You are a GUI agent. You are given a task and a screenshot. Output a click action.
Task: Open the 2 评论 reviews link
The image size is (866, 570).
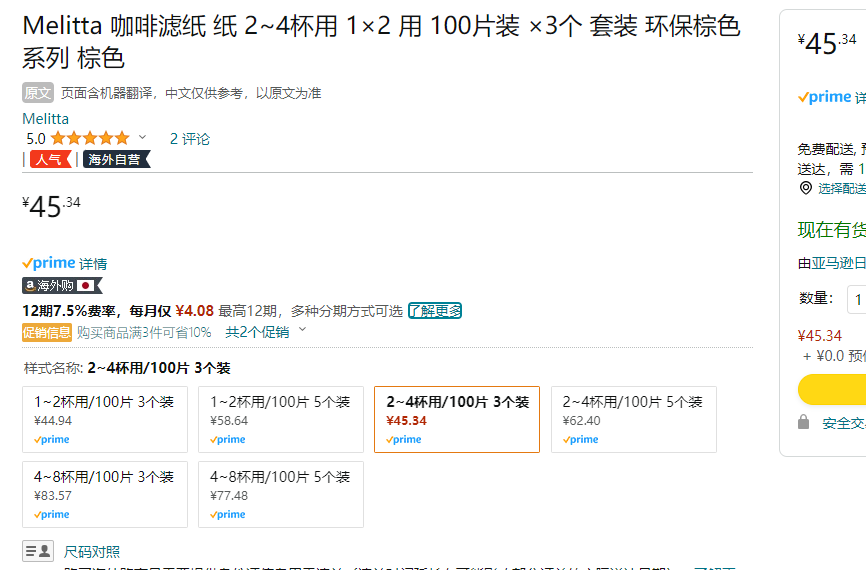189,139
